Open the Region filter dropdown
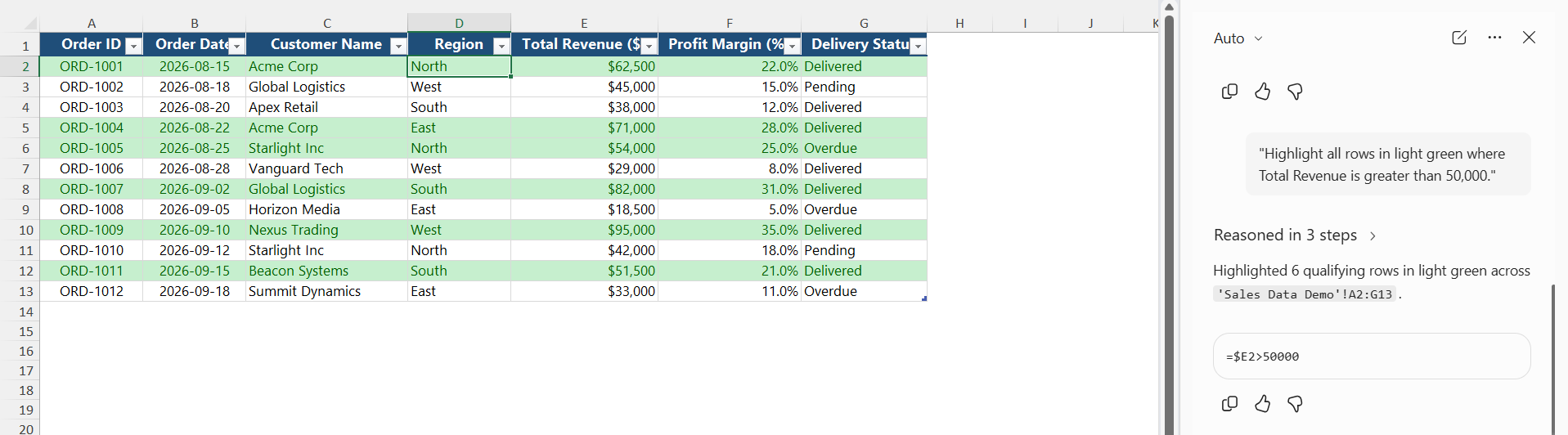1568x435 pixels. coord(501,46)
